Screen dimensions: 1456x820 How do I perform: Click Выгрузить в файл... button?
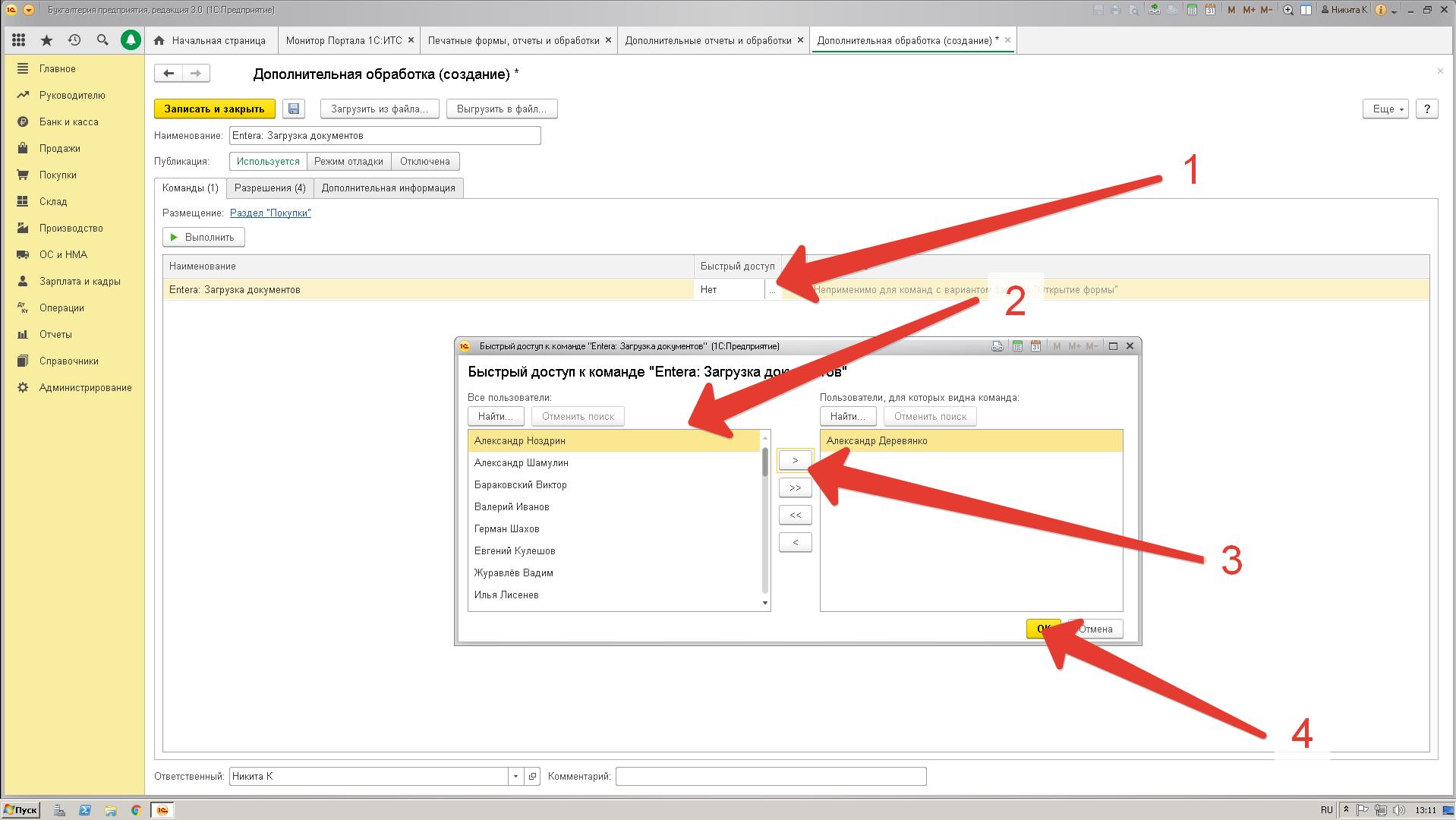(x=502, y=109)
